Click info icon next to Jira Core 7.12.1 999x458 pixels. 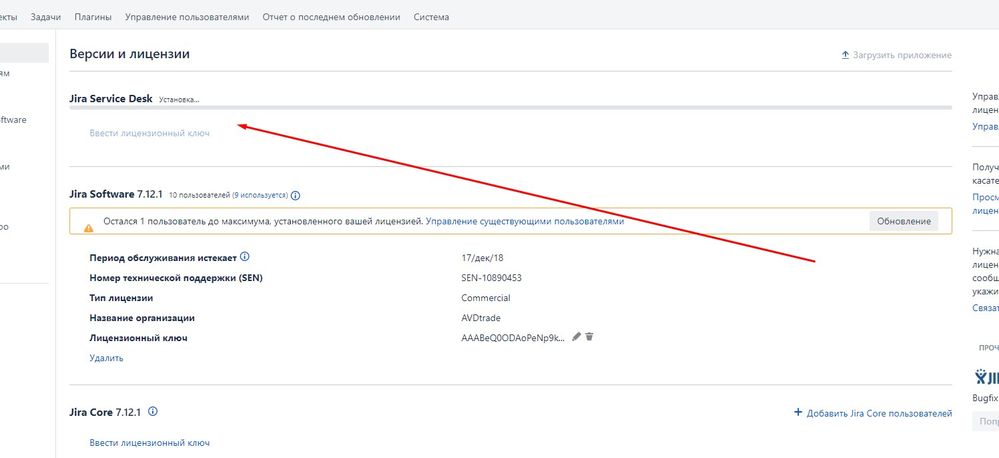pyautogui.click(x=153, y=411)
